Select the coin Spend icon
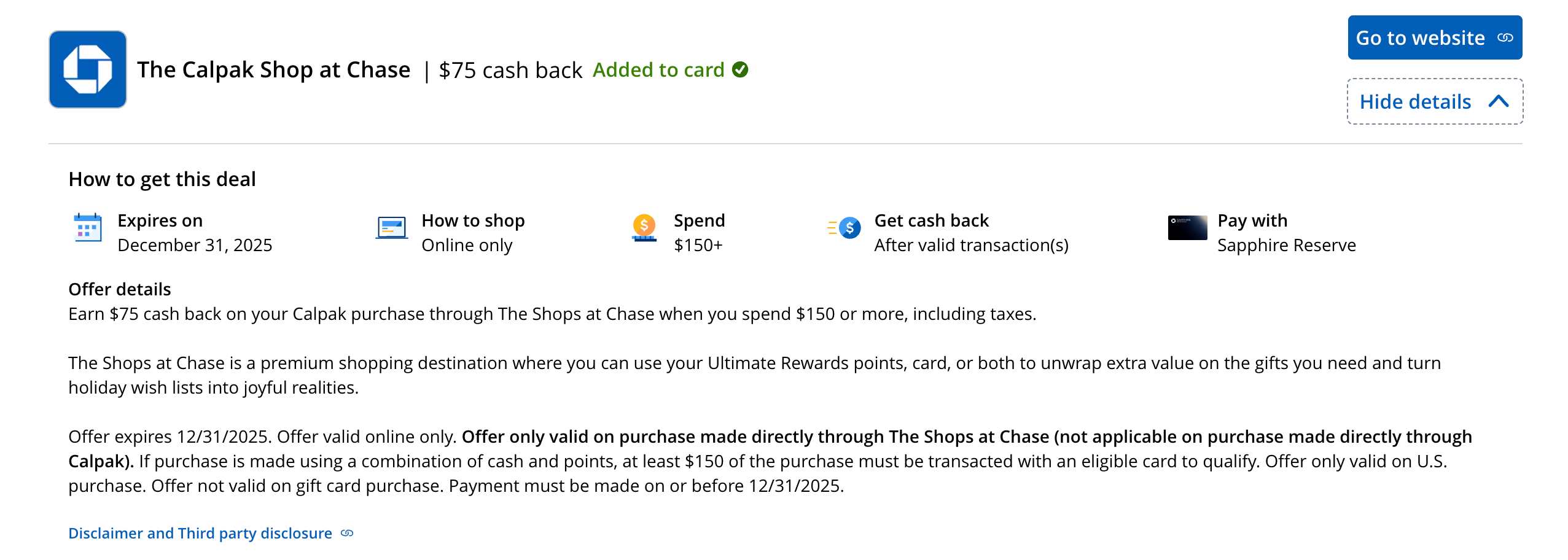 [643, 228]
